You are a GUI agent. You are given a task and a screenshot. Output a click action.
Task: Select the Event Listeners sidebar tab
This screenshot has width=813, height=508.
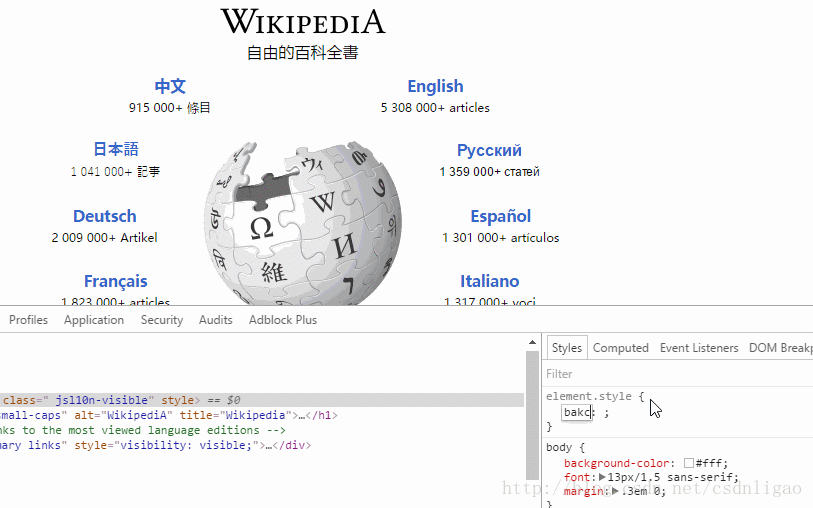[699, 348]
